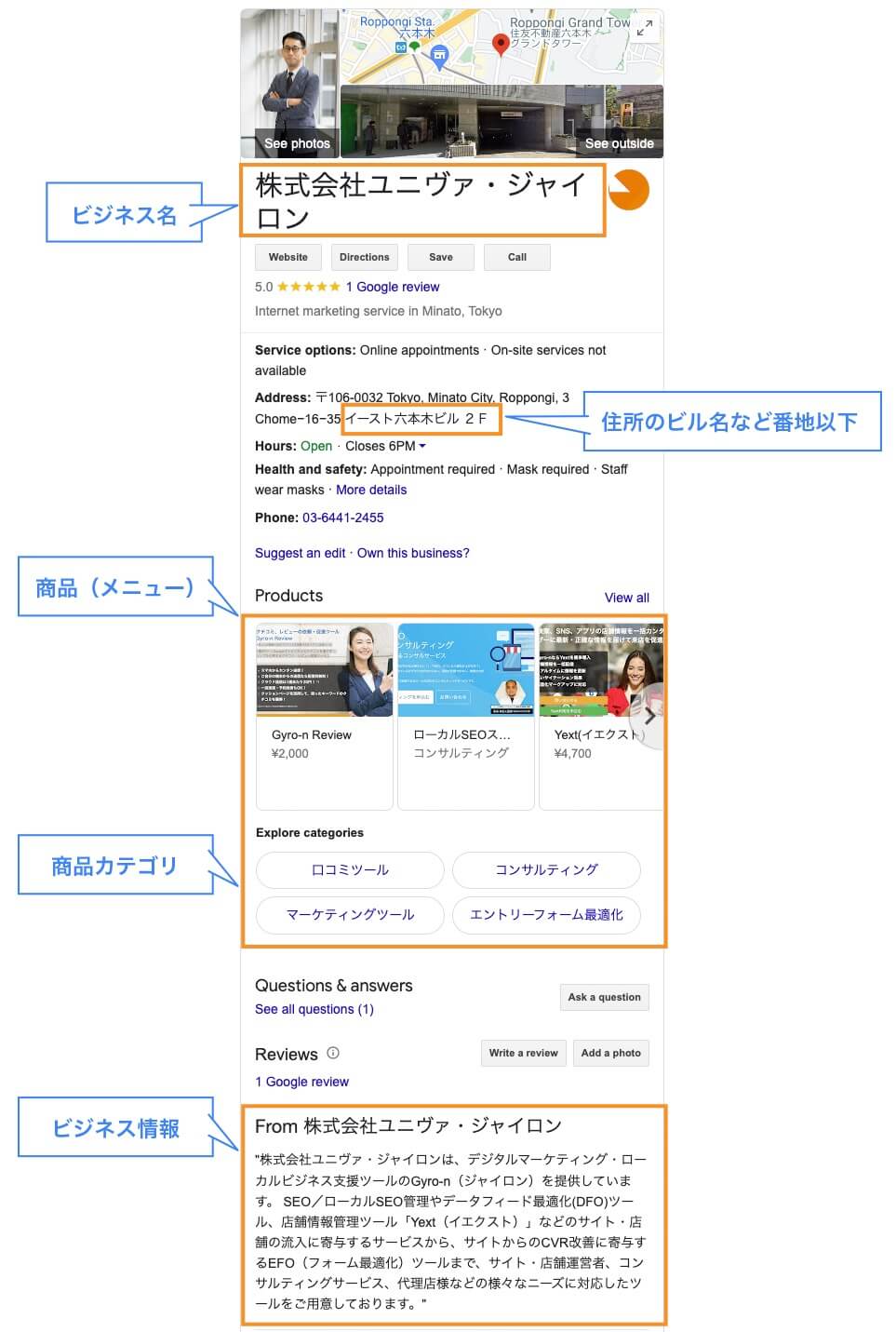Select the エントリーフォーム最適化 category chip
Screen dimensions: 896x1332
pos(546,915)
